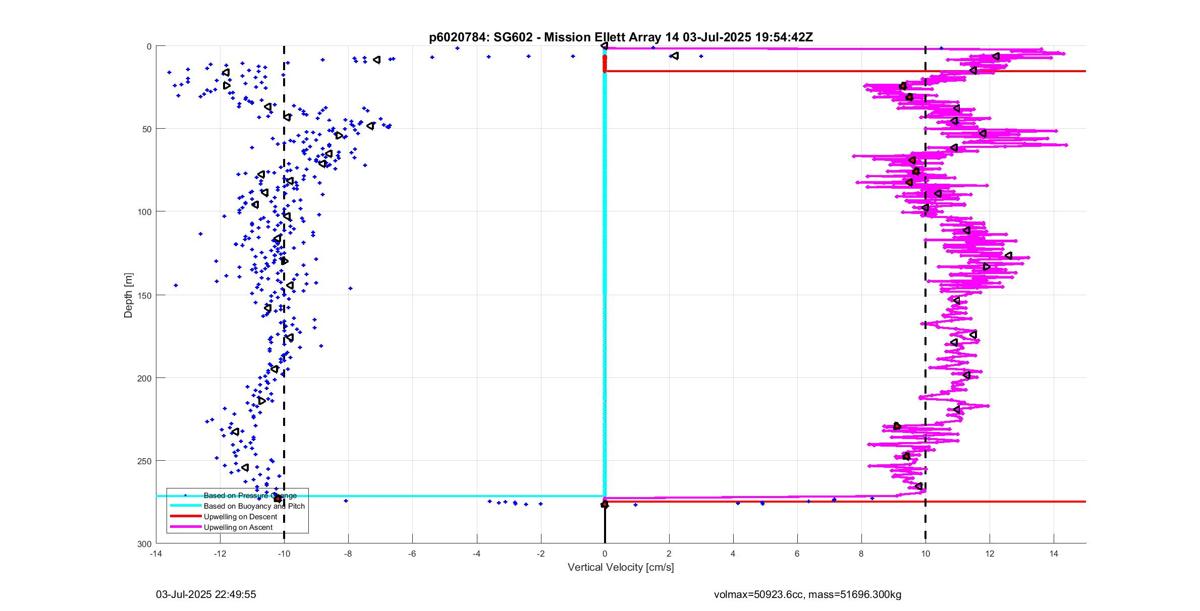Image resolution: width=1200 pixels, height=611 pixels.
Task: Click x-axis tick label '10'
Action: coord(926,552)
